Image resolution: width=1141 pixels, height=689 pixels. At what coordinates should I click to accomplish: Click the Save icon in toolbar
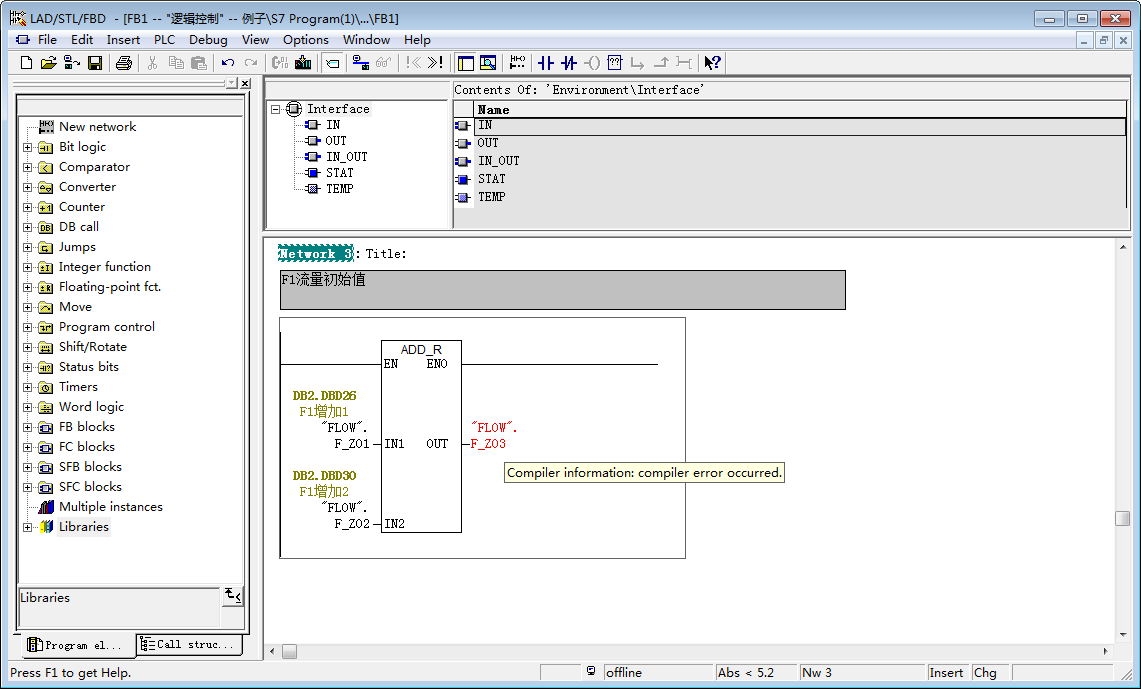(x=95, y=63)
